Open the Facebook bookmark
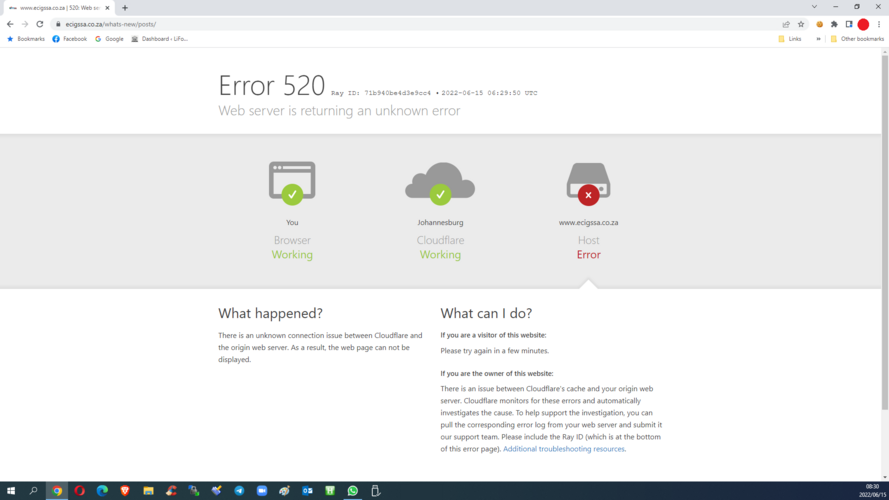 (x=70, y=39)
